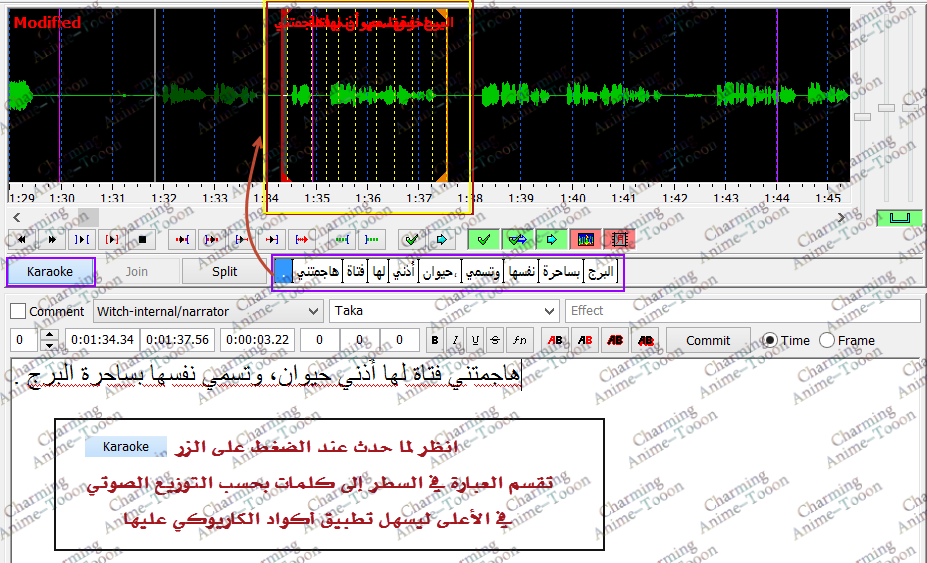Select the Frame radio button
This screenshot has height=563, width=927.
pyautogui.click(x=827, y=340)
